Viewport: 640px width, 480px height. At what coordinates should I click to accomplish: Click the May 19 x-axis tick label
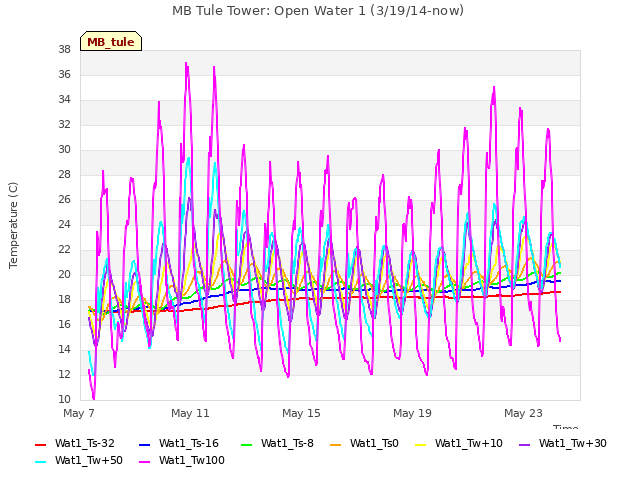pos(412,413)
